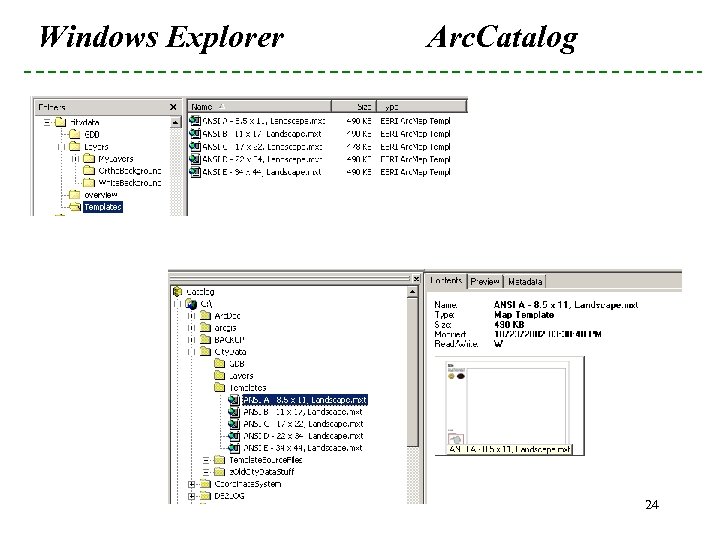This screenshot has width=720, height=540.
Task: Click ANSI E - 34 x 44 file name in Explorer
Action: coord(262,172)
